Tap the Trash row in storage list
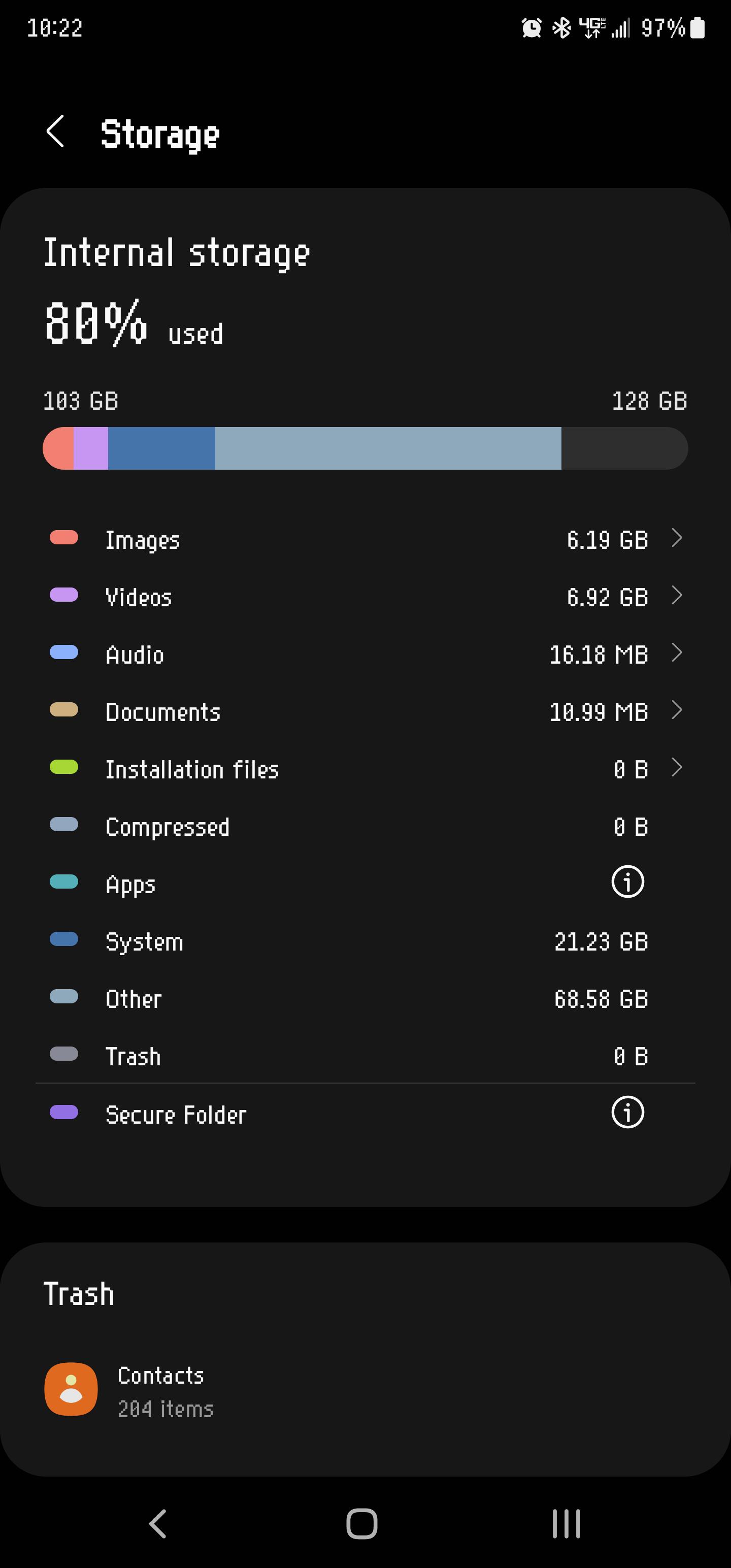Image resolution: width=731 pixels, height=1568 pixels. click(365, 1057)
